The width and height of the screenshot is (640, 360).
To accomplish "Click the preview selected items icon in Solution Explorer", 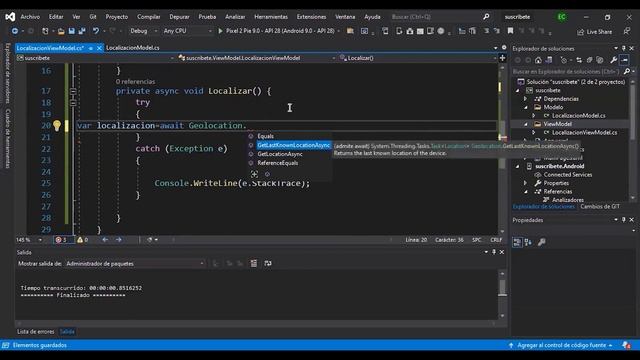I will coord(624,60).
